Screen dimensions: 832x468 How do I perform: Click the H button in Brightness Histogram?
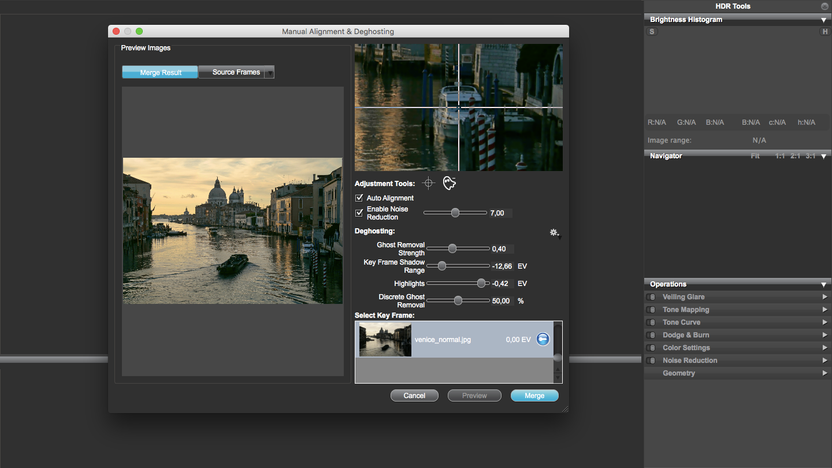tap(825, 32)
